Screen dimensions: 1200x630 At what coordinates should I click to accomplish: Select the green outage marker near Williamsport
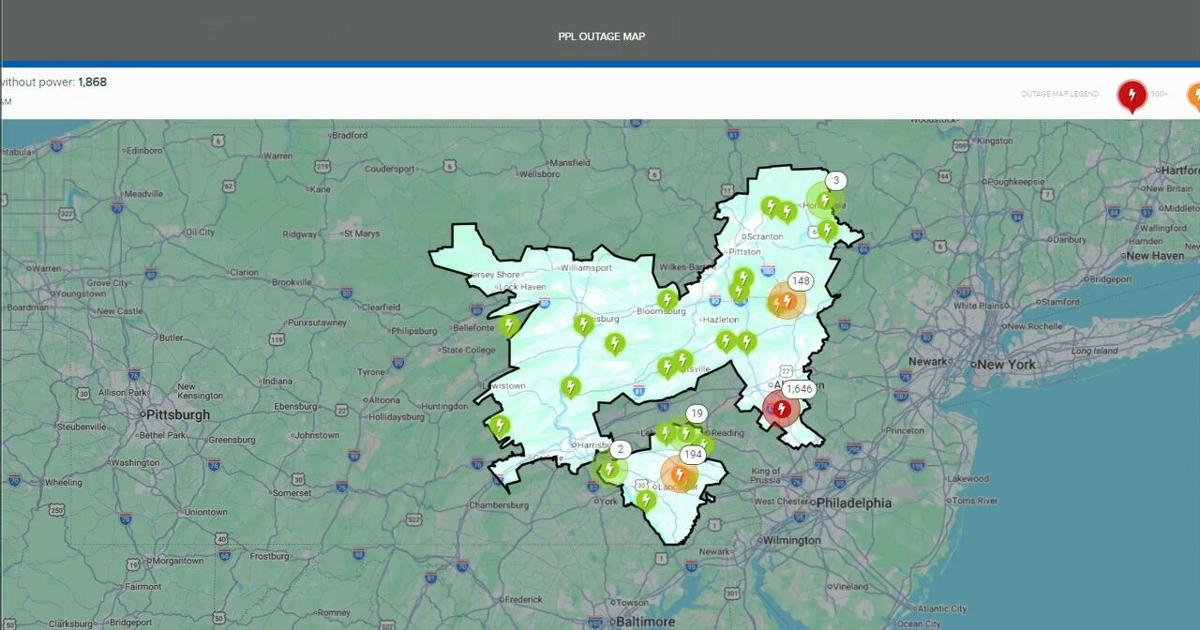584,323
